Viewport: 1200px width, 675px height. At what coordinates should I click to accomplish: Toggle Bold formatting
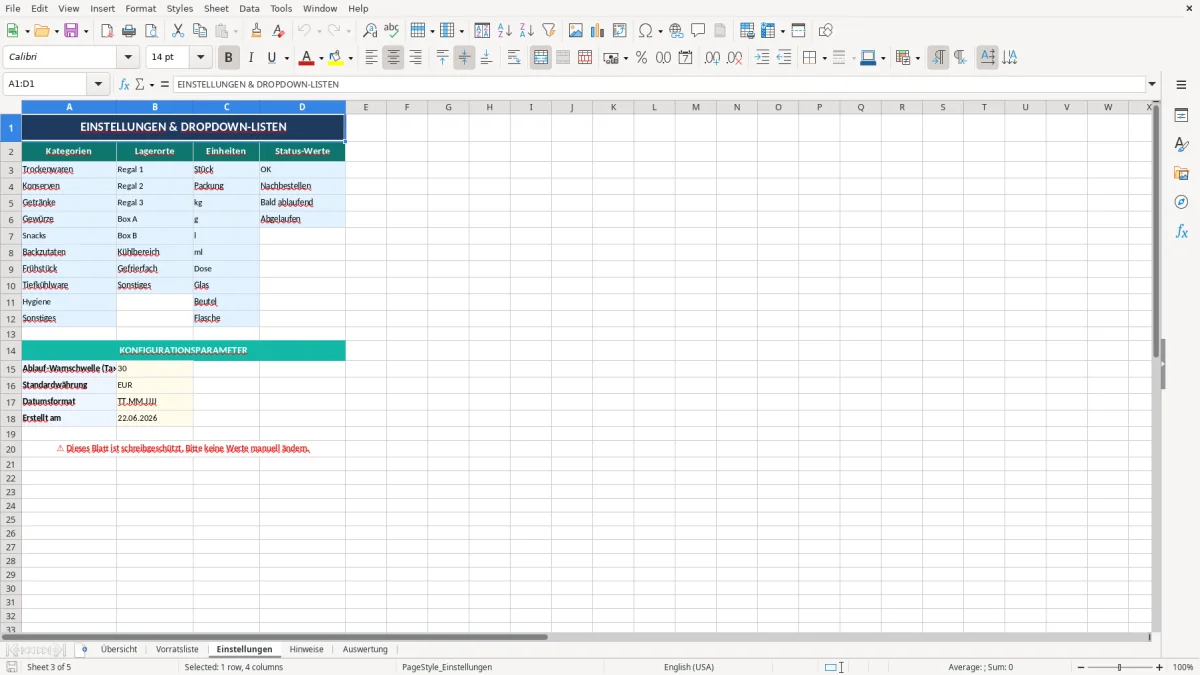[x=229, y=58]
